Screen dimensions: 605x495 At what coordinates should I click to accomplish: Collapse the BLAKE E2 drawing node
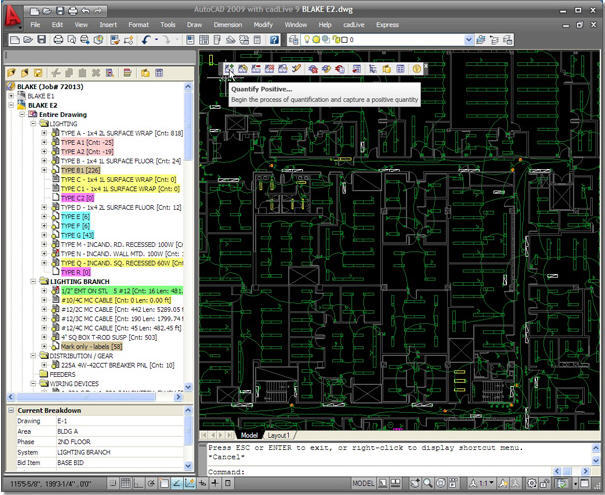(11, 105)
